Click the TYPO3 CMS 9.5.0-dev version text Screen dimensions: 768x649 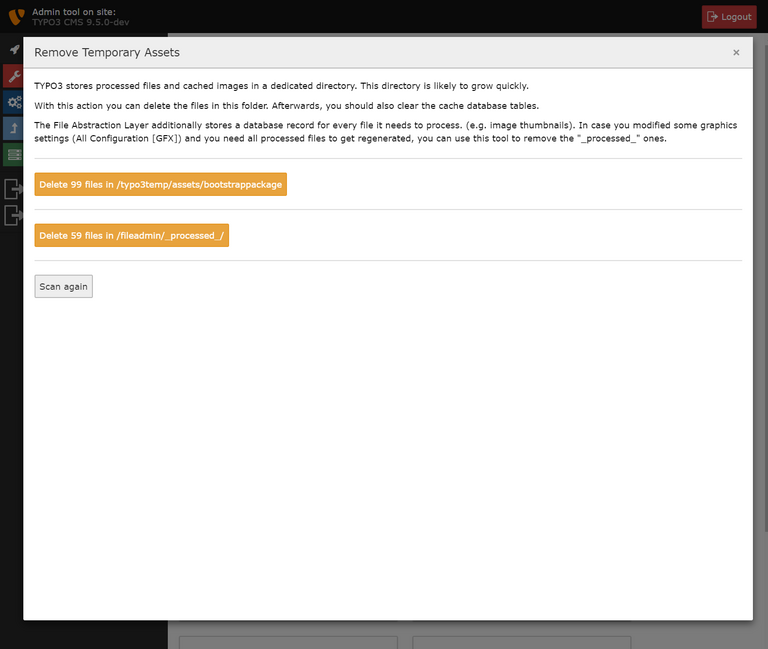pos(80,22)
